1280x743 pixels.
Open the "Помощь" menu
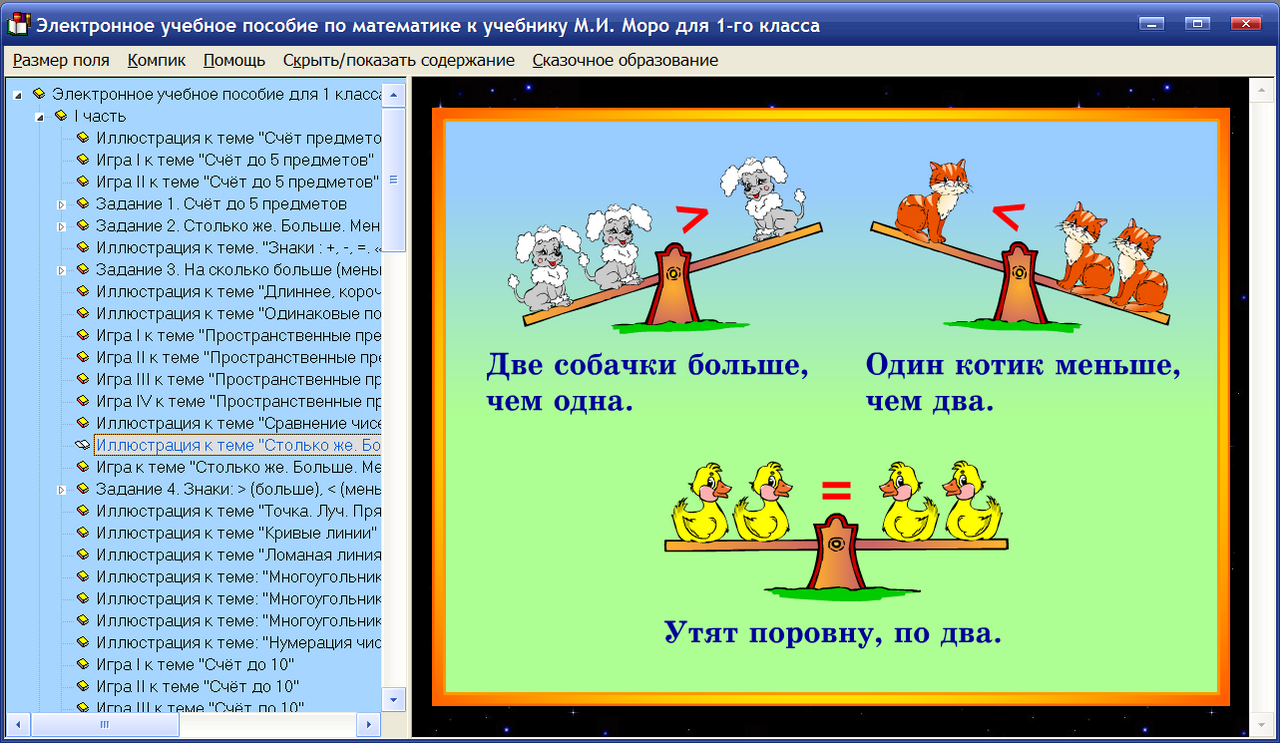click(233, 60)
